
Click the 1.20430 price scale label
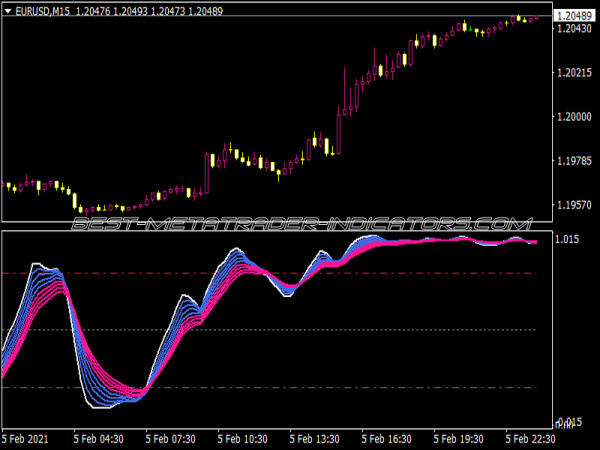coord(574,28)
